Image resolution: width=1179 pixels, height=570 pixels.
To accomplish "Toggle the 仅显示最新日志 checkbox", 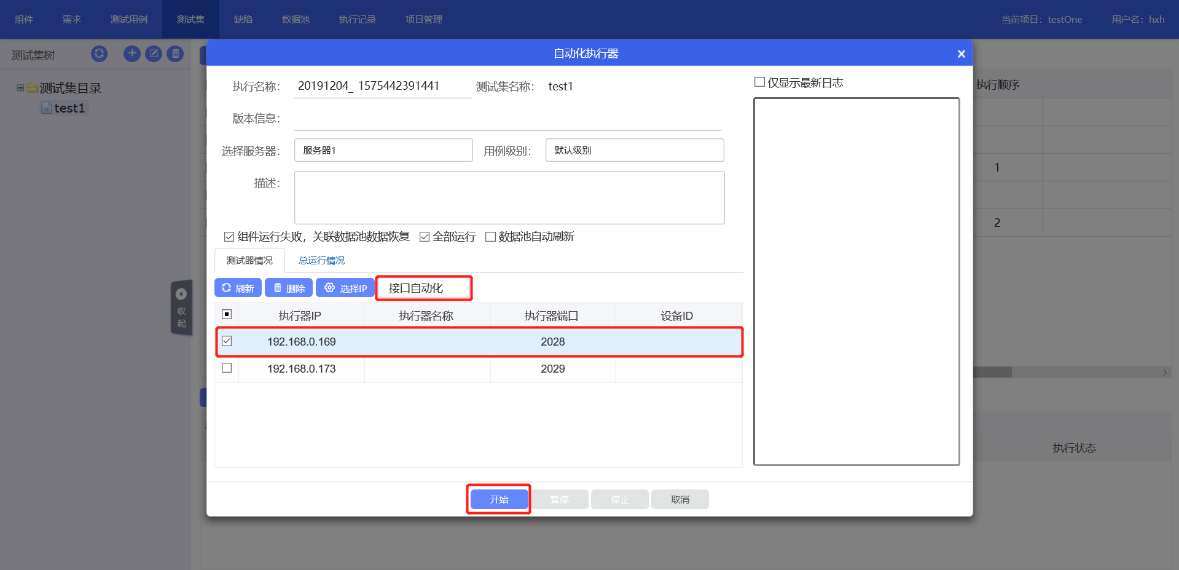I will [759, 83].
